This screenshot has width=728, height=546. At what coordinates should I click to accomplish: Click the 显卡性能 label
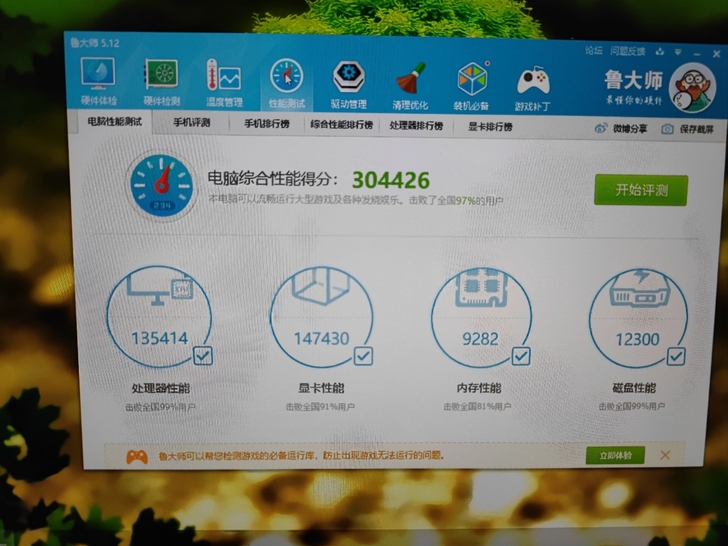point(321,388)
